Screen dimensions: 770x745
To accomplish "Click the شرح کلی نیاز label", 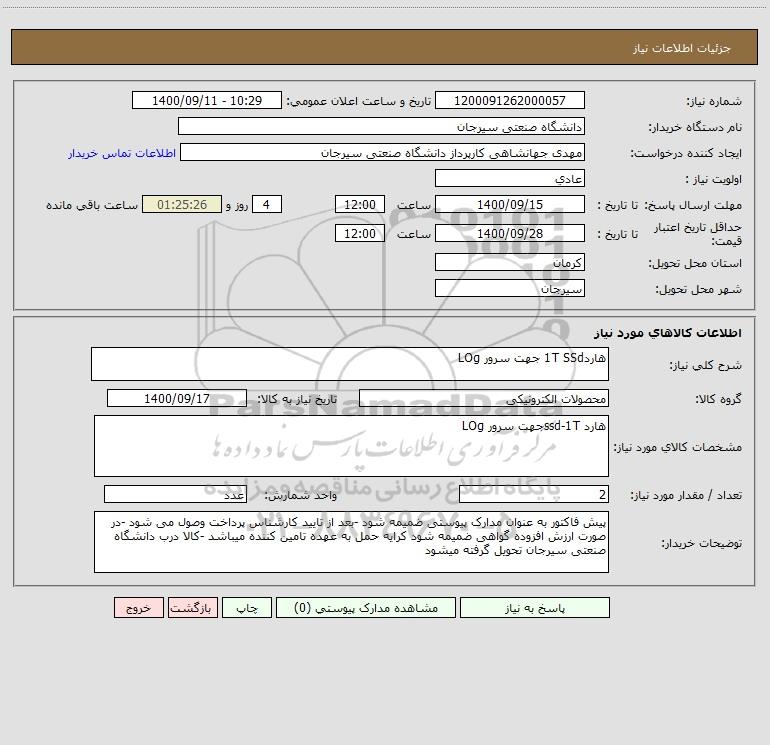I will point(706,365).
